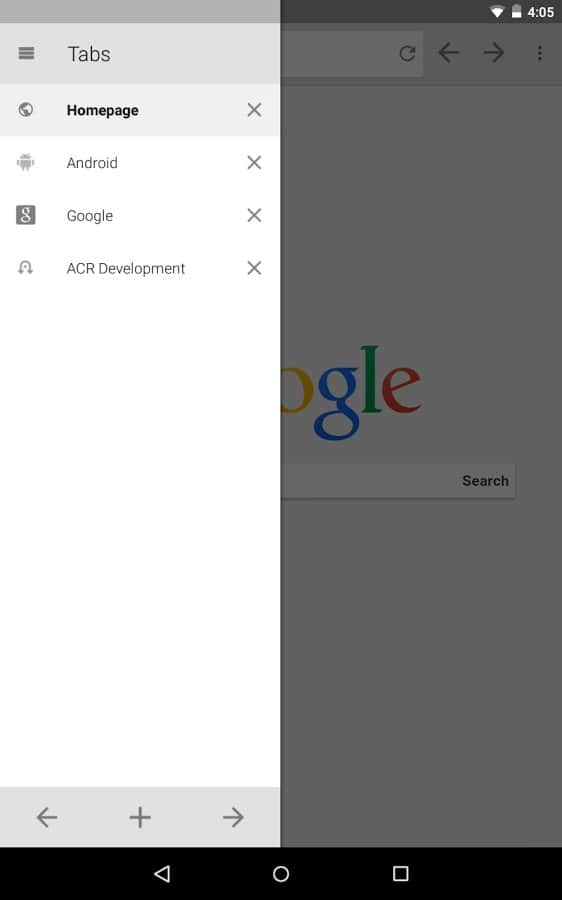
Task: Switch to the Android tab
Action: tap(140, 162)
